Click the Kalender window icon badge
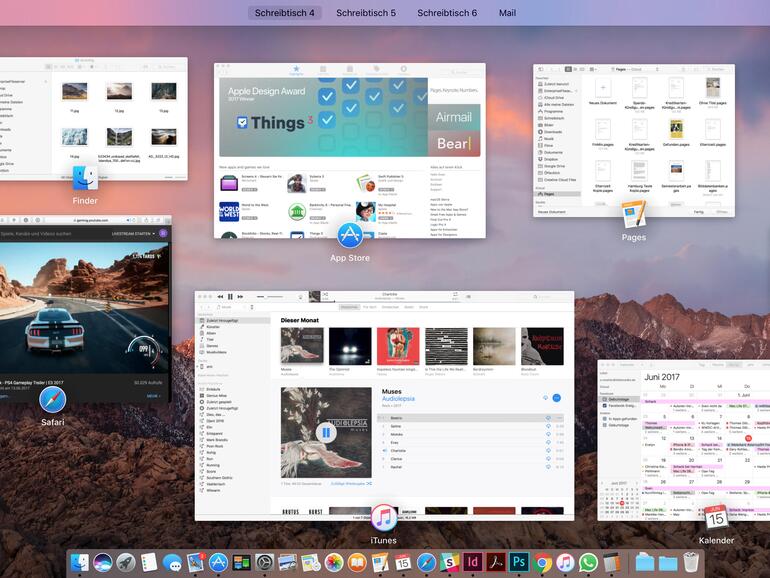 [716, 517]
